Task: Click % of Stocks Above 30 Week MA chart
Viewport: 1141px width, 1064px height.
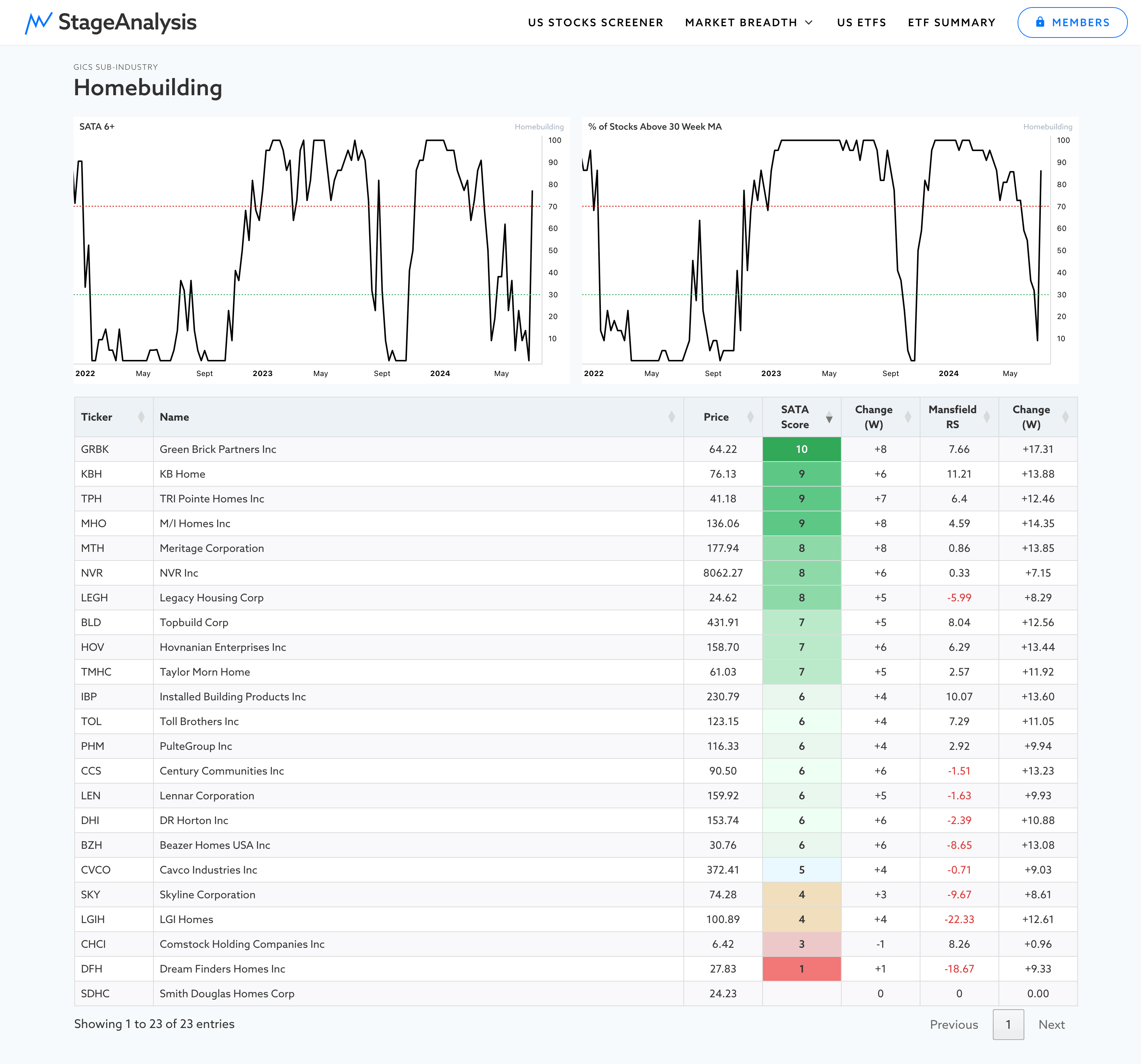Action: [x=830, y=251]
